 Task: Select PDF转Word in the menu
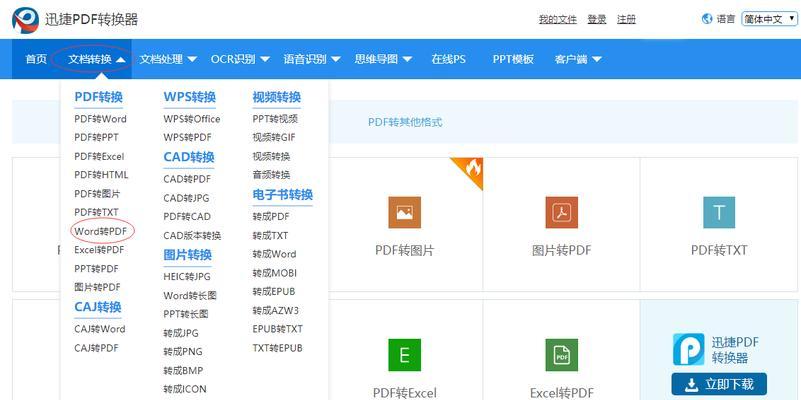coord(100,119)
